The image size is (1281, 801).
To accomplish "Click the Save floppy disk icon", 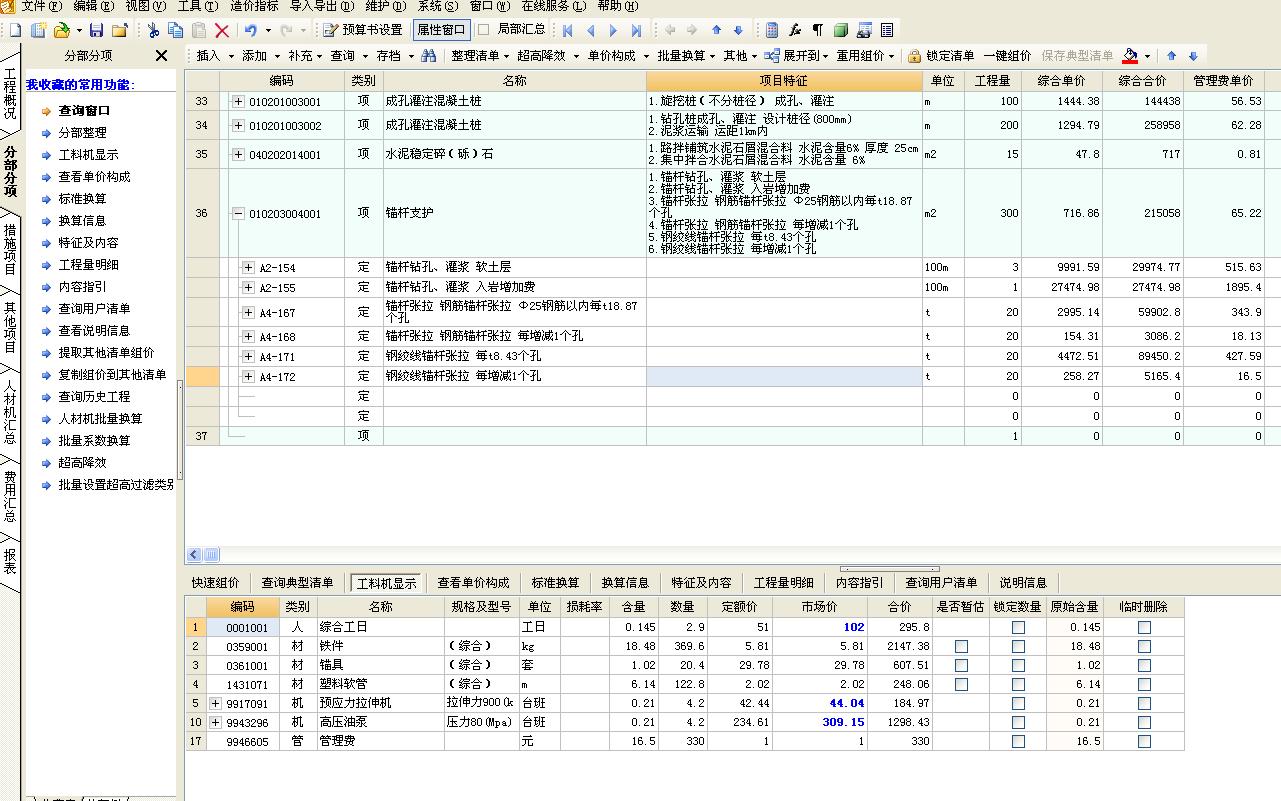I will pos(97,30).
